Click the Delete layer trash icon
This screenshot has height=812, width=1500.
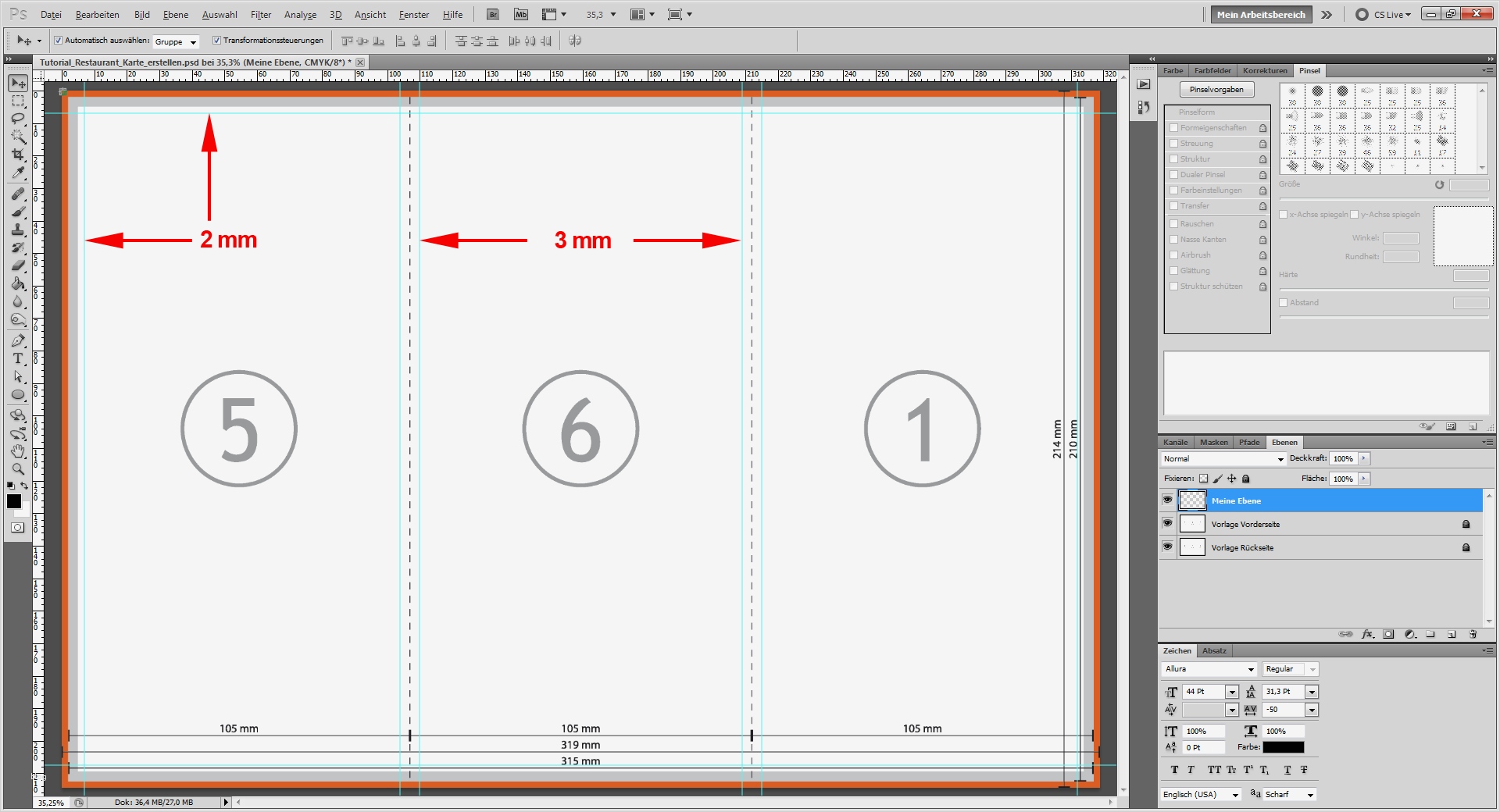(x=1473, y=634)
